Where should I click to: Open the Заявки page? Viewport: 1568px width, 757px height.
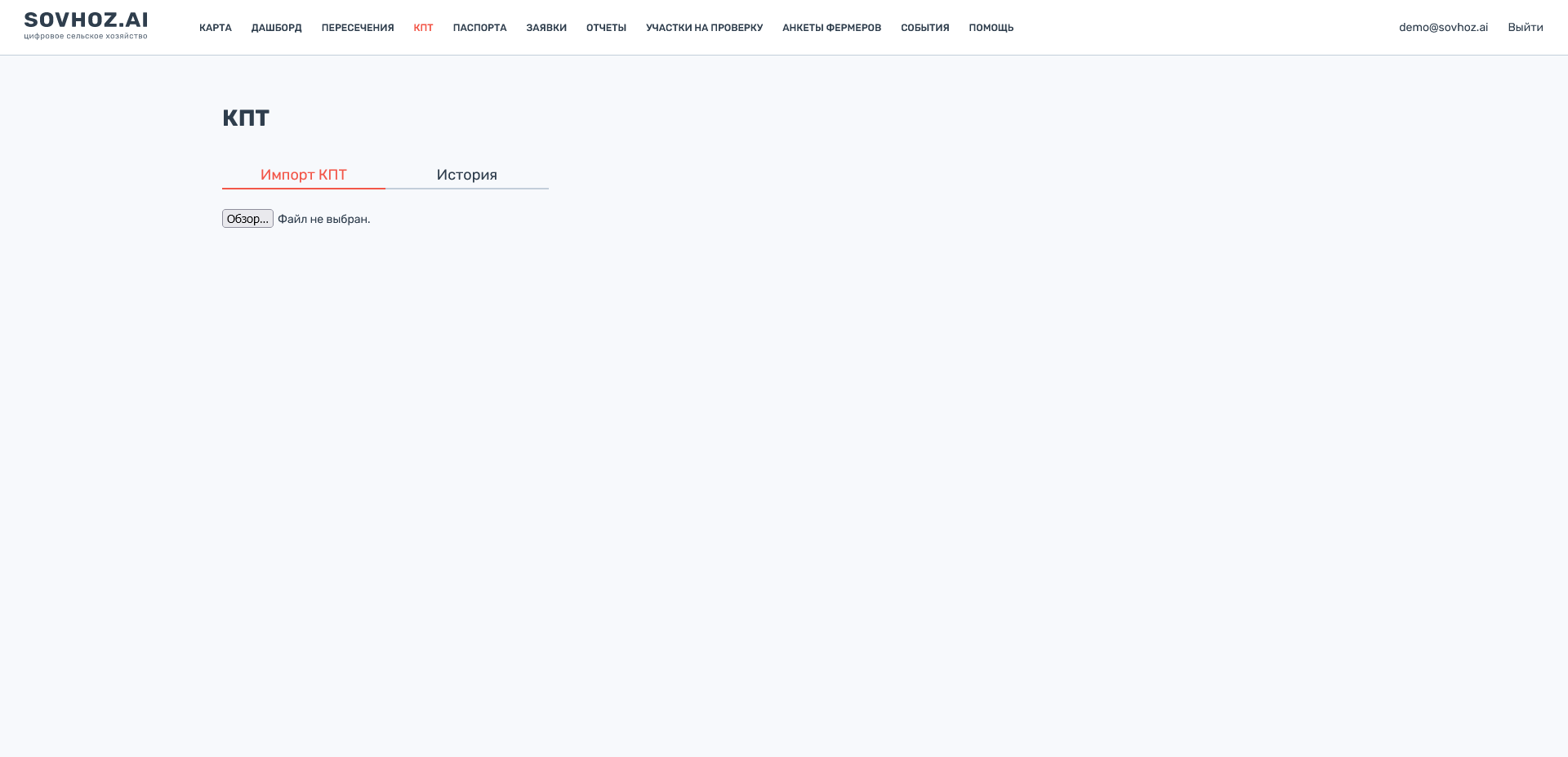pos(546,28)
